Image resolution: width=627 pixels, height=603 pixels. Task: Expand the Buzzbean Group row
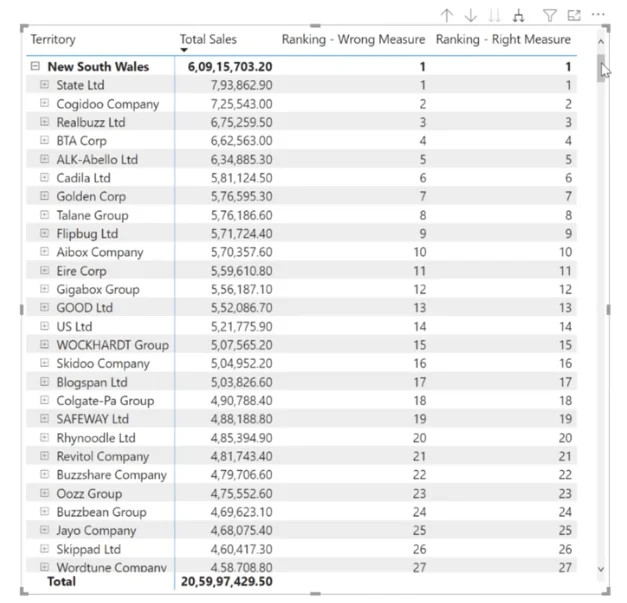point(44,511)
